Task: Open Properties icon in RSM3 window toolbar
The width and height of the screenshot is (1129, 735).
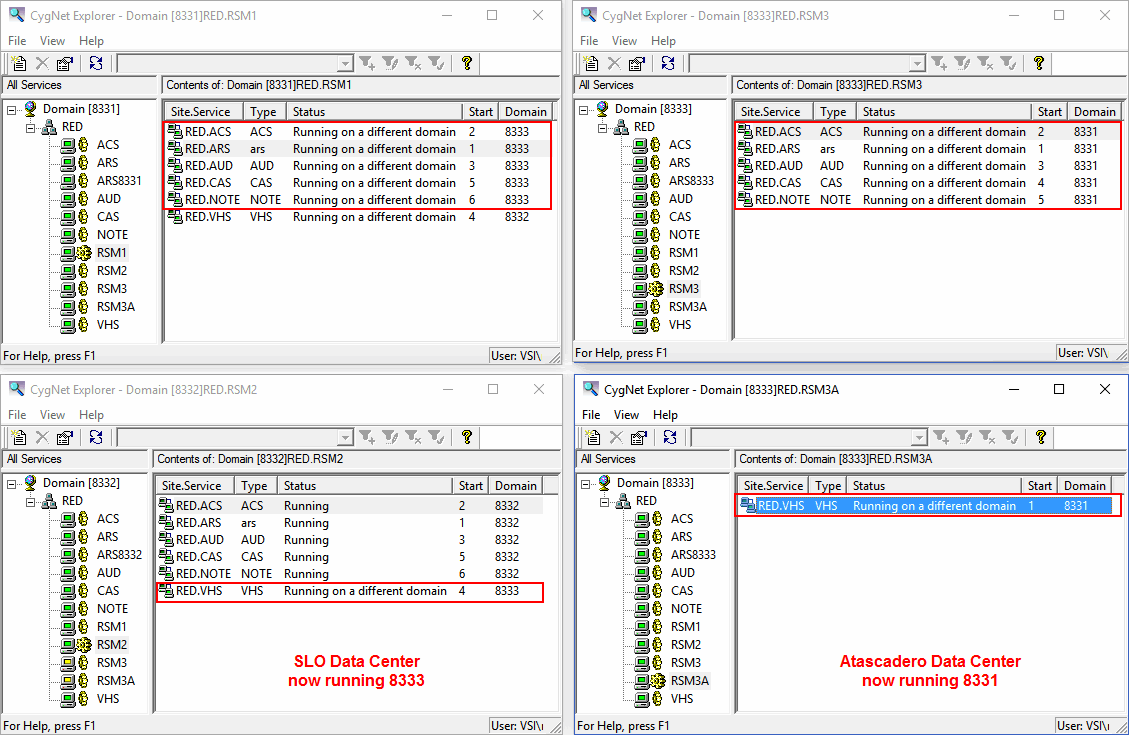Action: 637,63
